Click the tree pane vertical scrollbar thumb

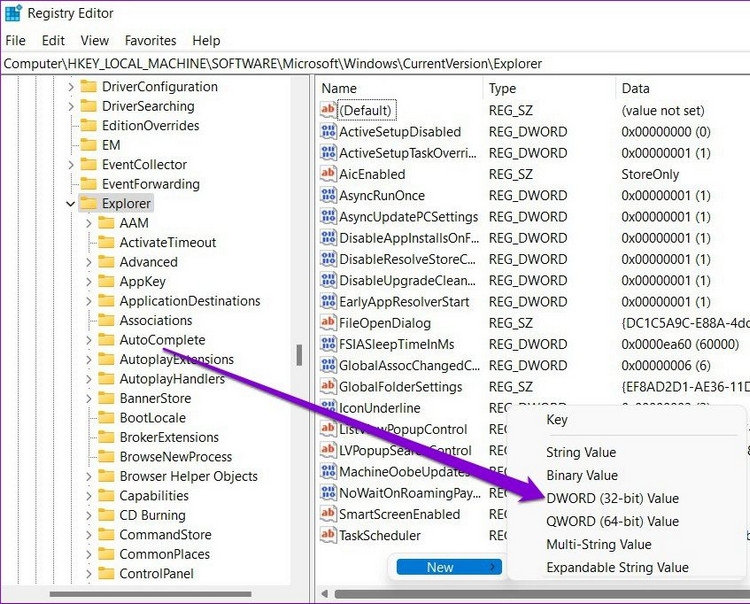299,355
